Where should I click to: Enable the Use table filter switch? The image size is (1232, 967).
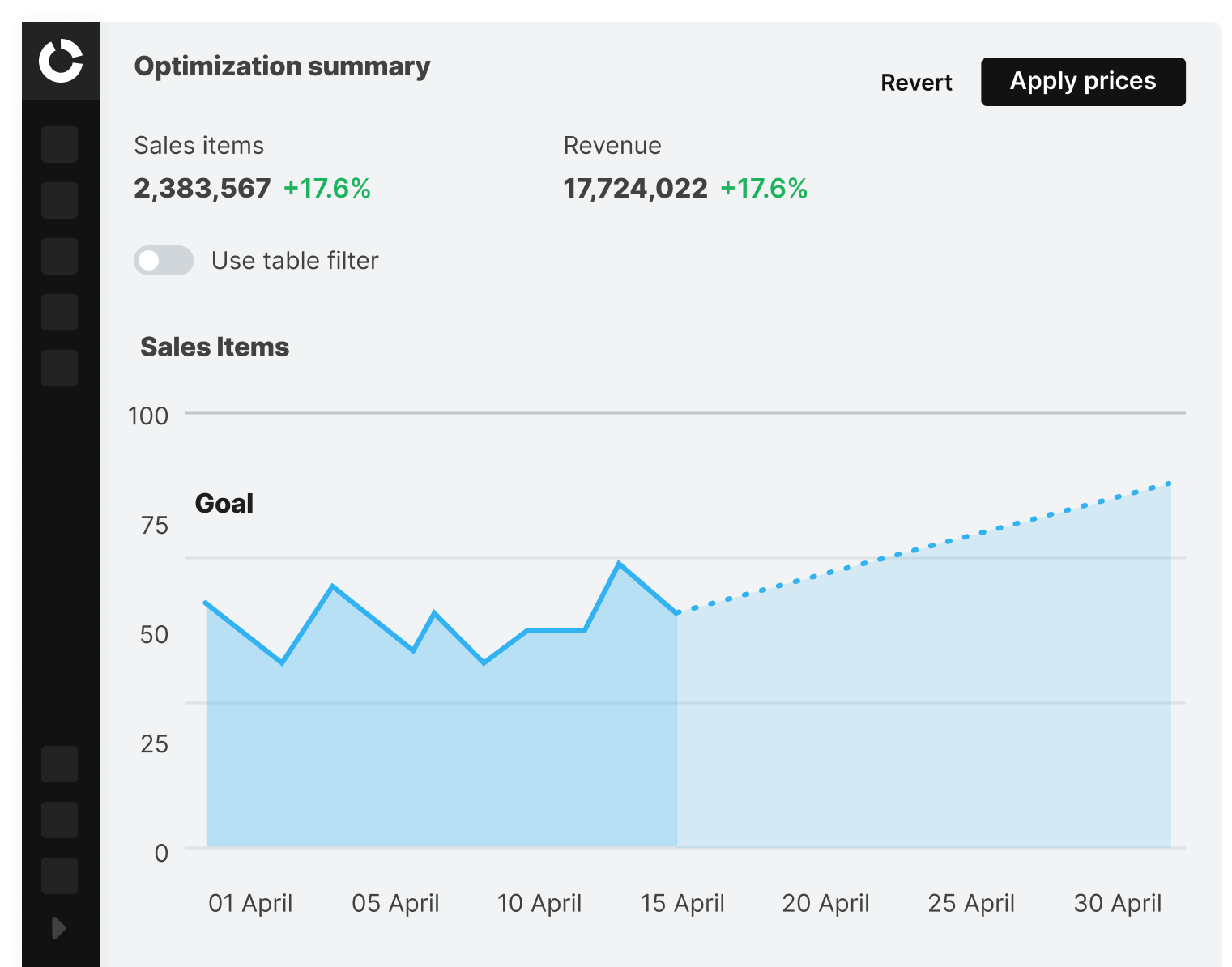(164, 261)
